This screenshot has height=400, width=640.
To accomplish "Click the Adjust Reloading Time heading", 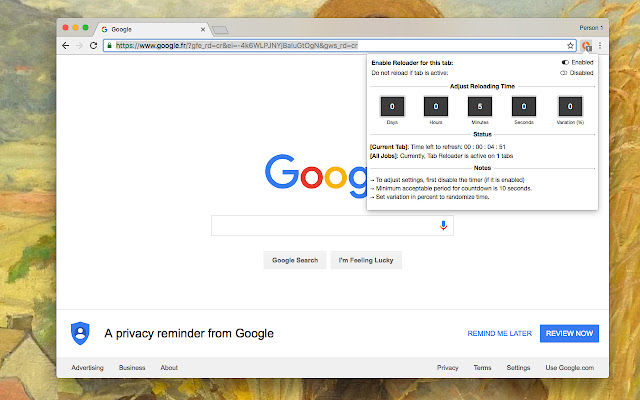I will point(482,87).
